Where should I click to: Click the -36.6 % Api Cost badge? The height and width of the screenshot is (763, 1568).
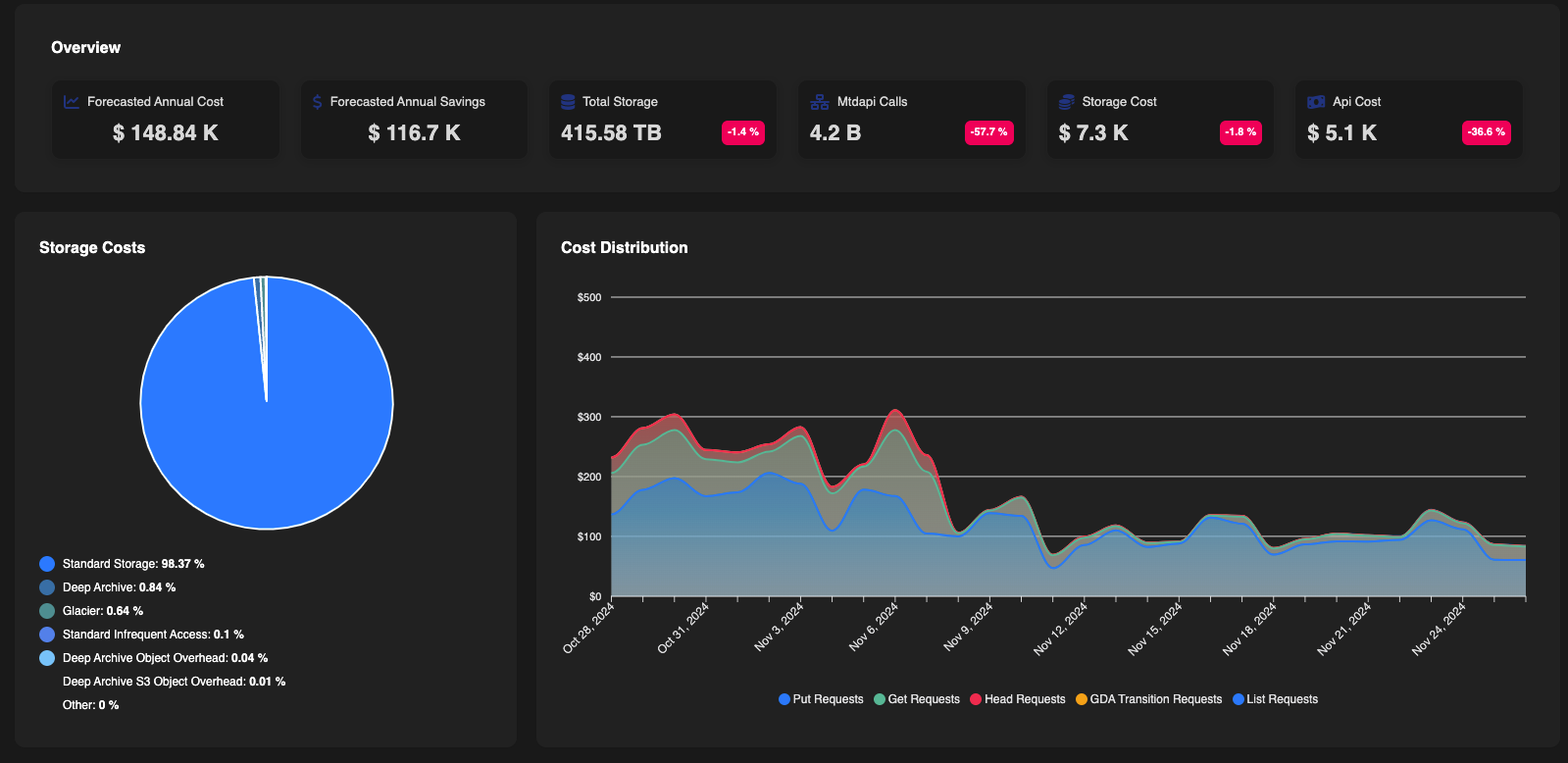click(1487, 132)
